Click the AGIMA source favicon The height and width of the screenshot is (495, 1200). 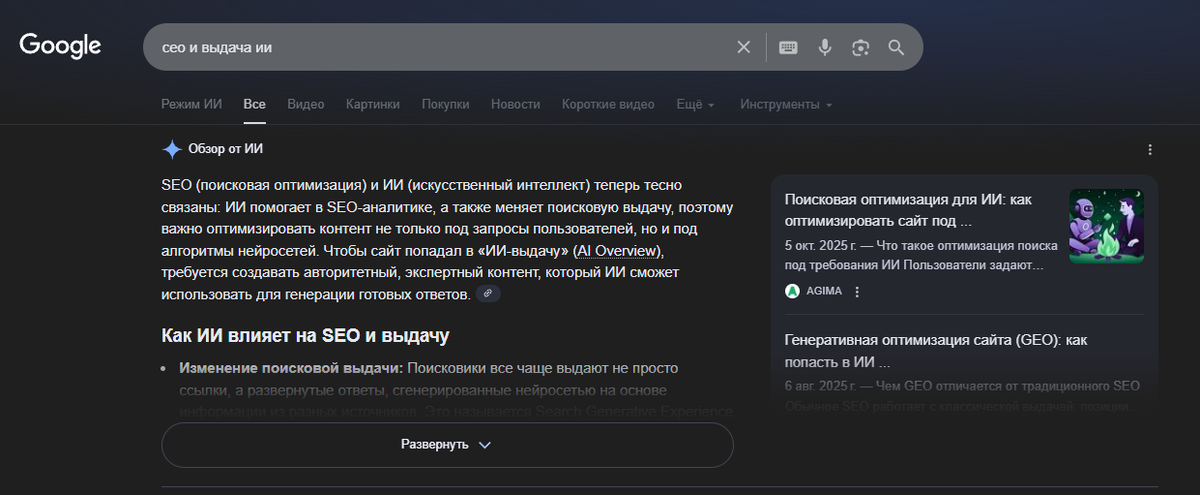(792, 291)
